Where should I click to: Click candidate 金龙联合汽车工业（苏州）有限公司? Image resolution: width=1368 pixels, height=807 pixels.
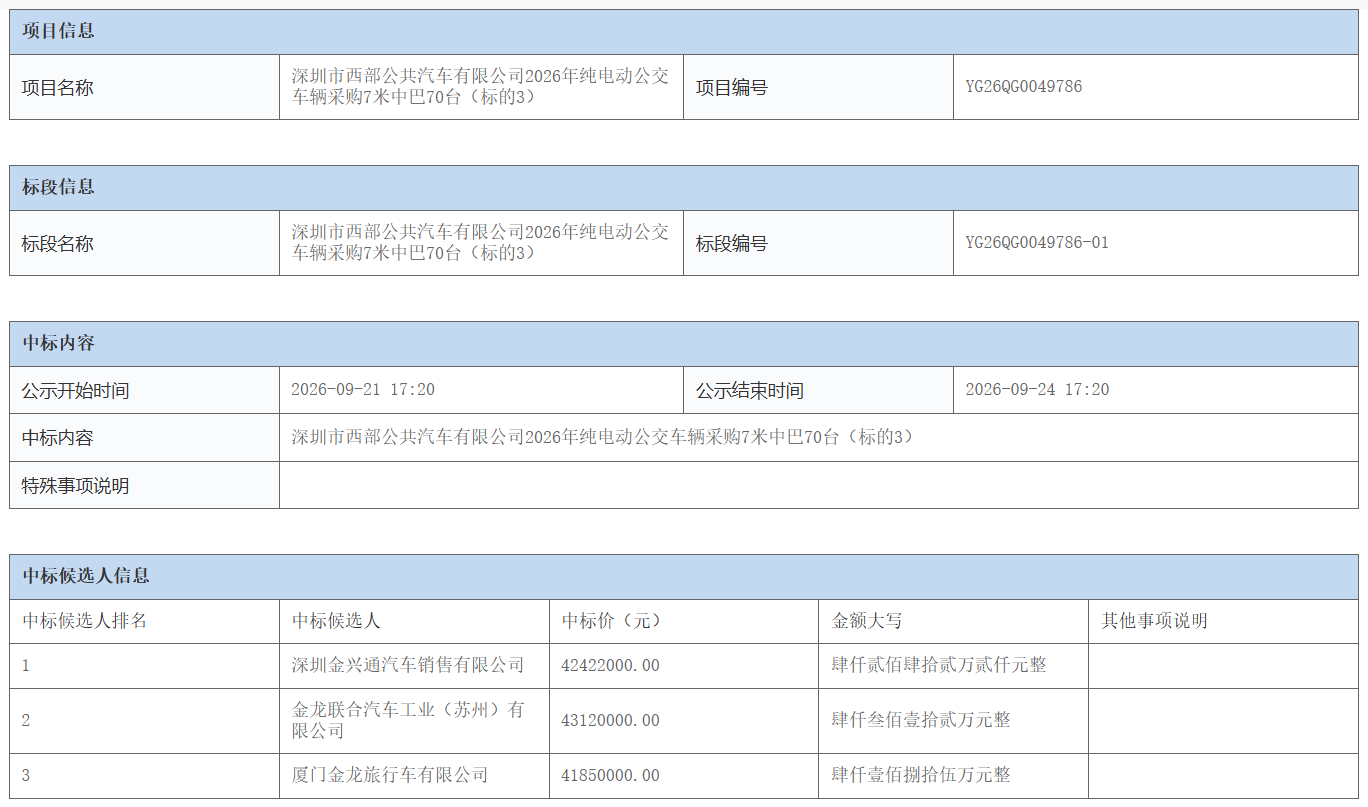tap(408, 721)
